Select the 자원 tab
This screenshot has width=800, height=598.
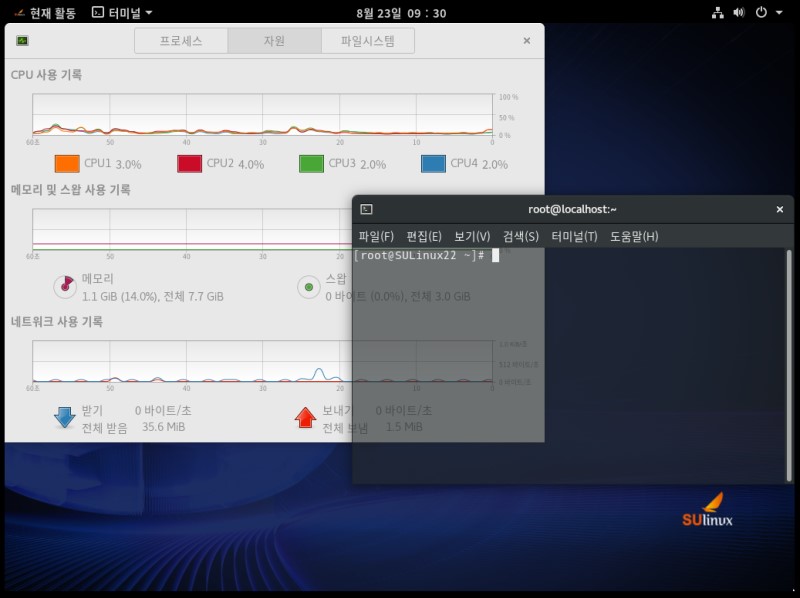(x=274, y=41)
